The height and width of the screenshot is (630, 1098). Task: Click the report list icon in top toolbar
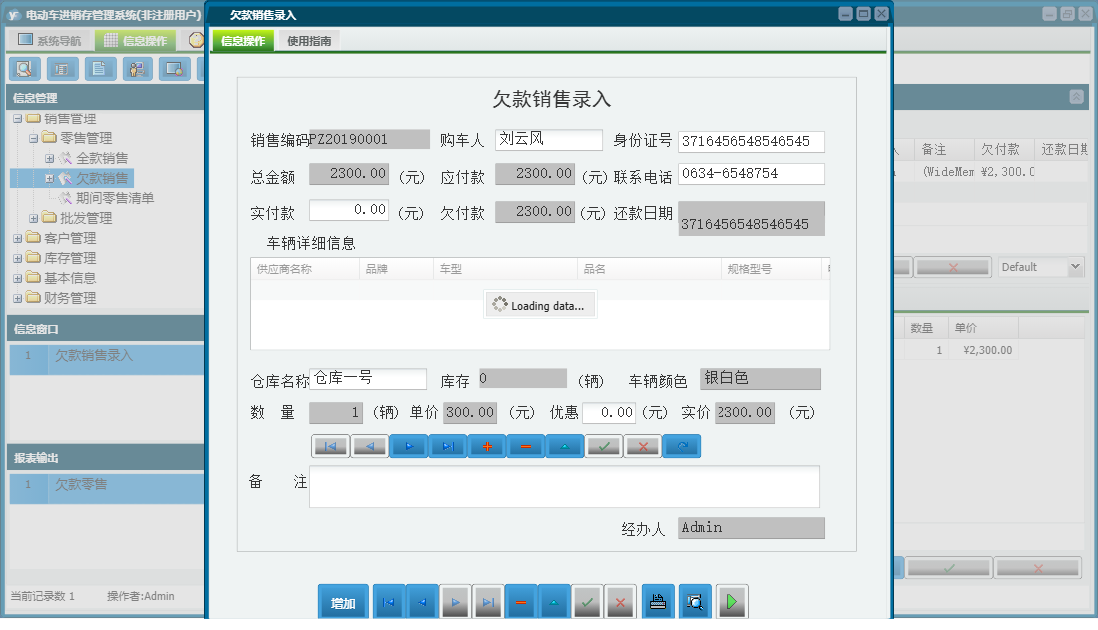click(61, 69)
